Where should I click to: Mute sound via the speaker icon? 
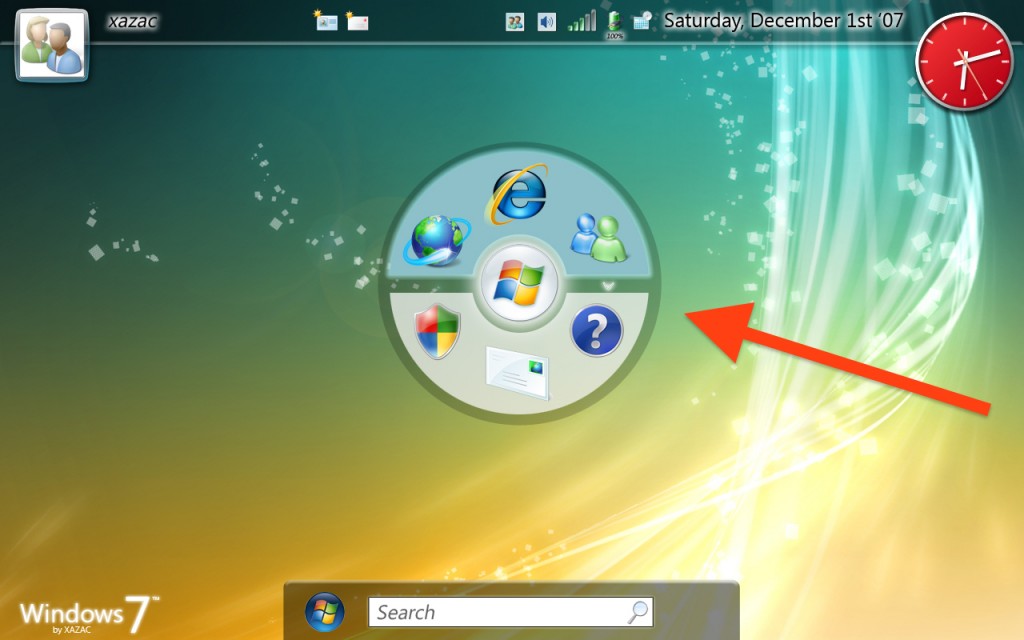point(546,20)
